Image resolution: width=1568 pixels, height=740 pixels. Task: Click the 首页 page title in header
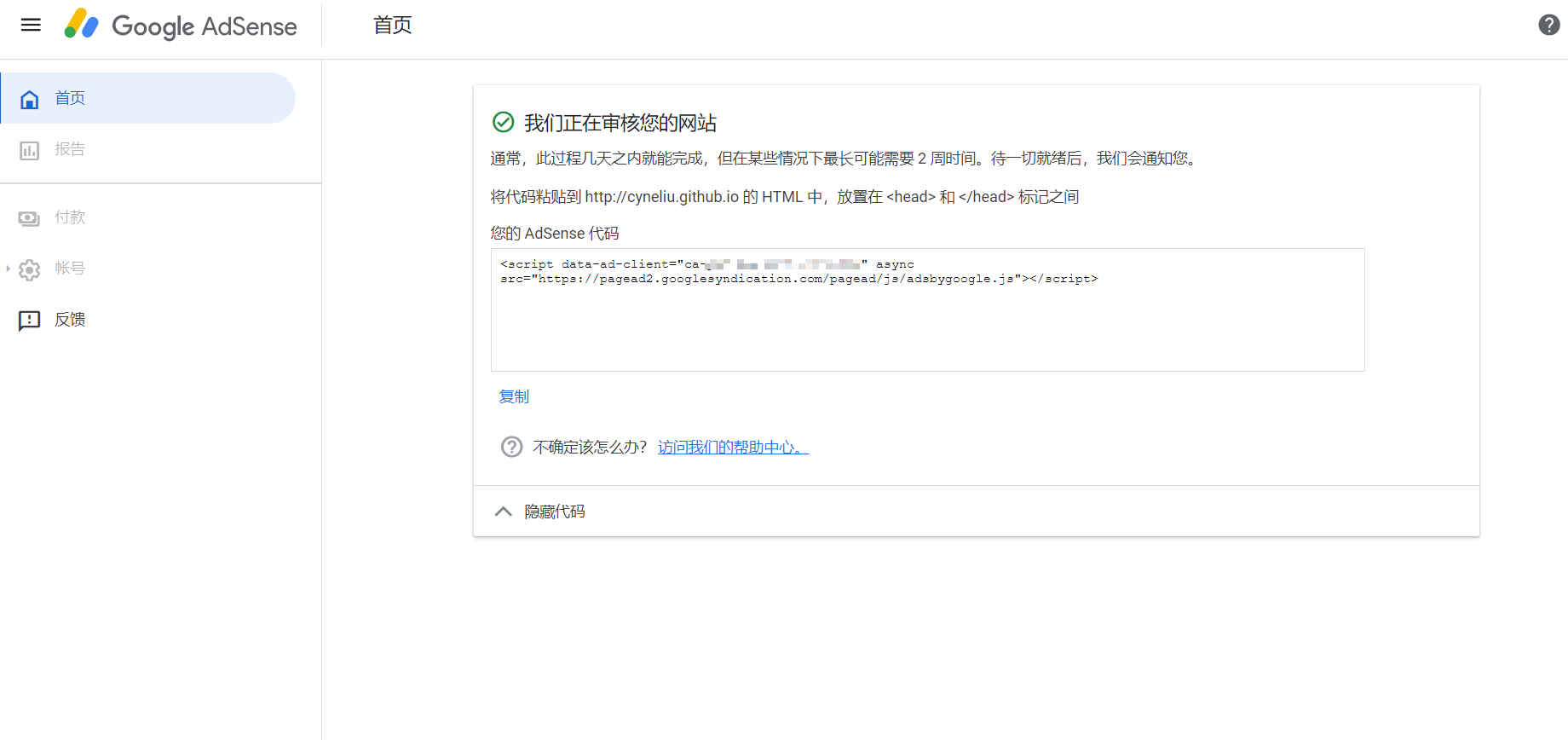pos(393,26)
